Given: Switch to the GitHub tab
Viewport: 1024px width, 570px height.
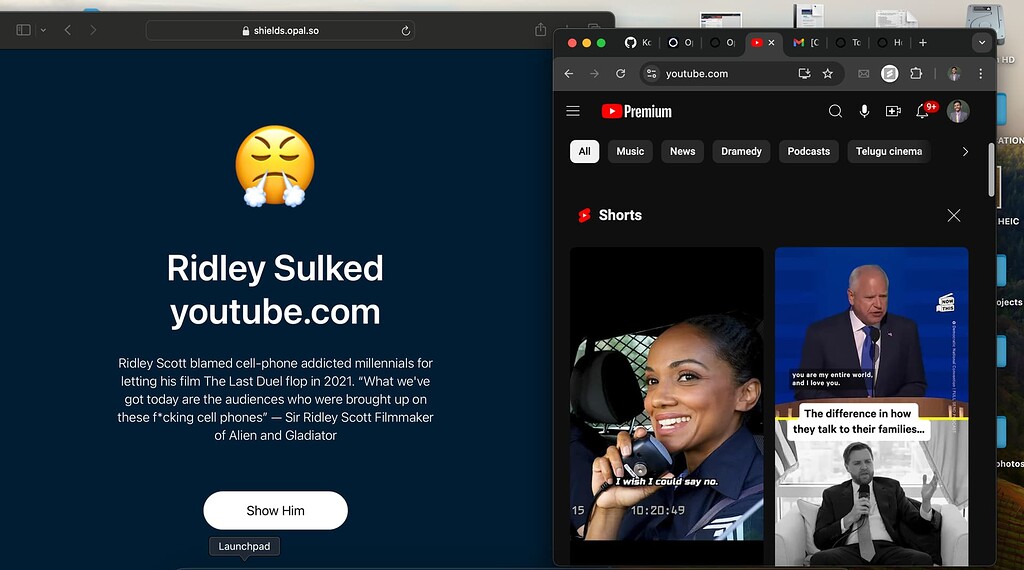Looking at the screenshot, I should (x=637, y=43).
